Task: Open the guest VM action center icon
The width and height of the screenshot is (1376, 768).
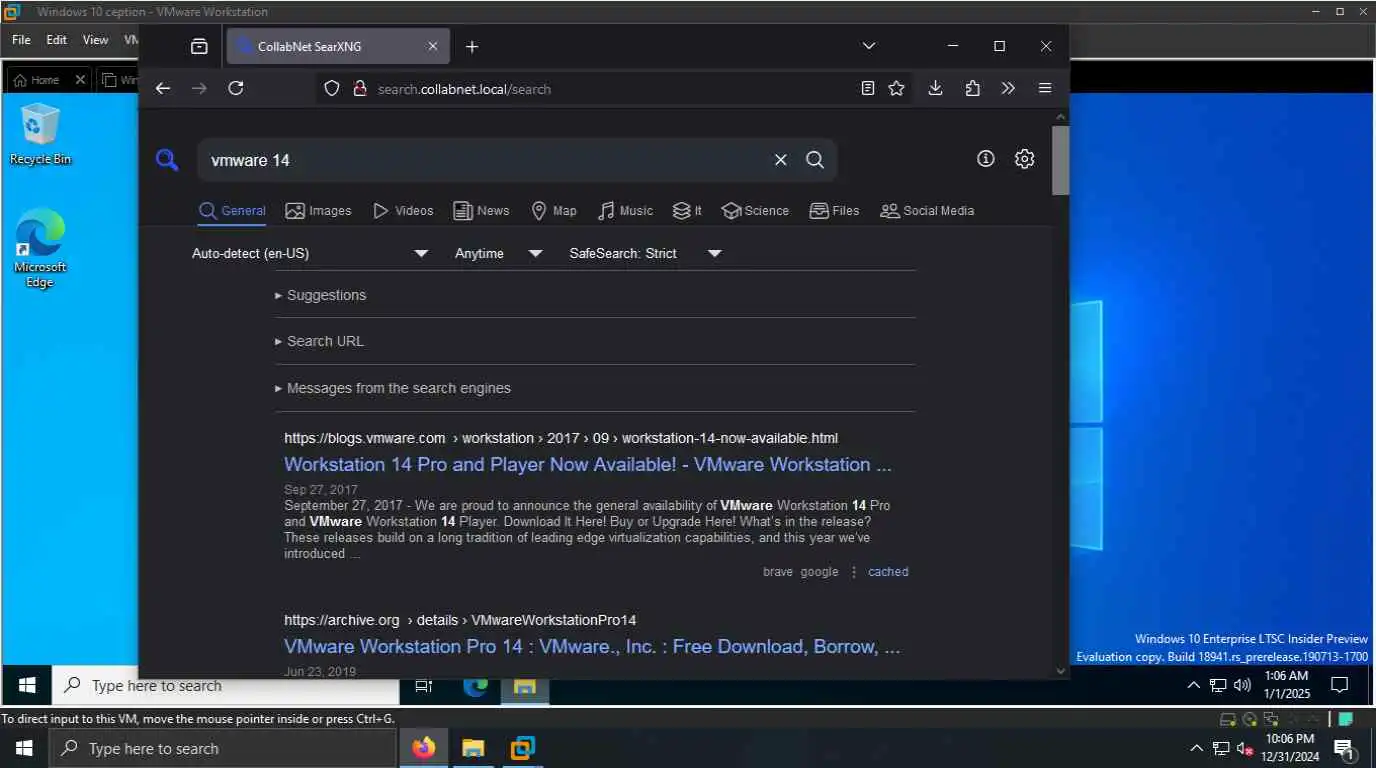Action: pos(1340,685)
